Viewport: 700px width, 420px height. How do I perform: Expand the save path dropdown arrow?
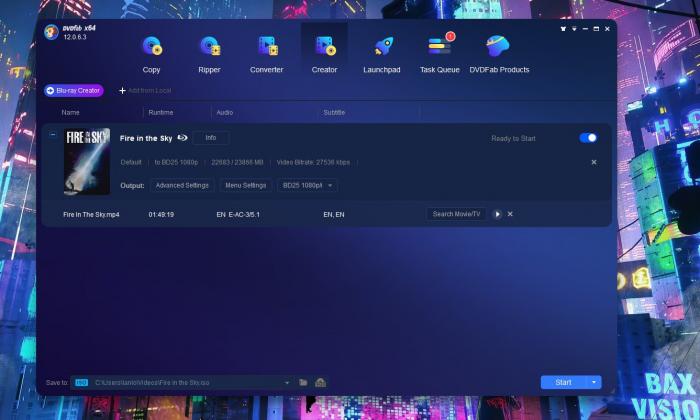287,383
